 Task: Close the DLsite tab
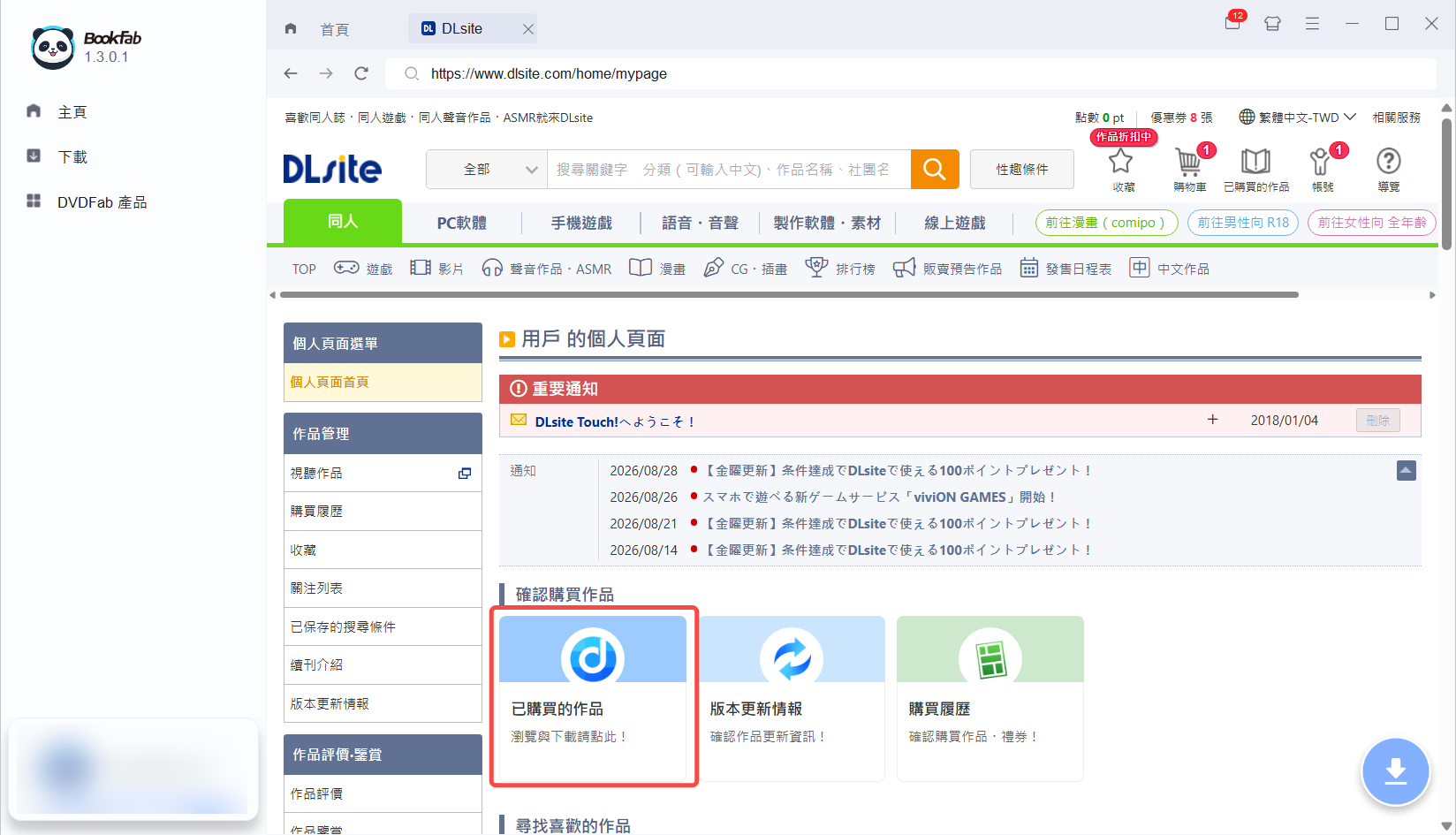[527, 29]
